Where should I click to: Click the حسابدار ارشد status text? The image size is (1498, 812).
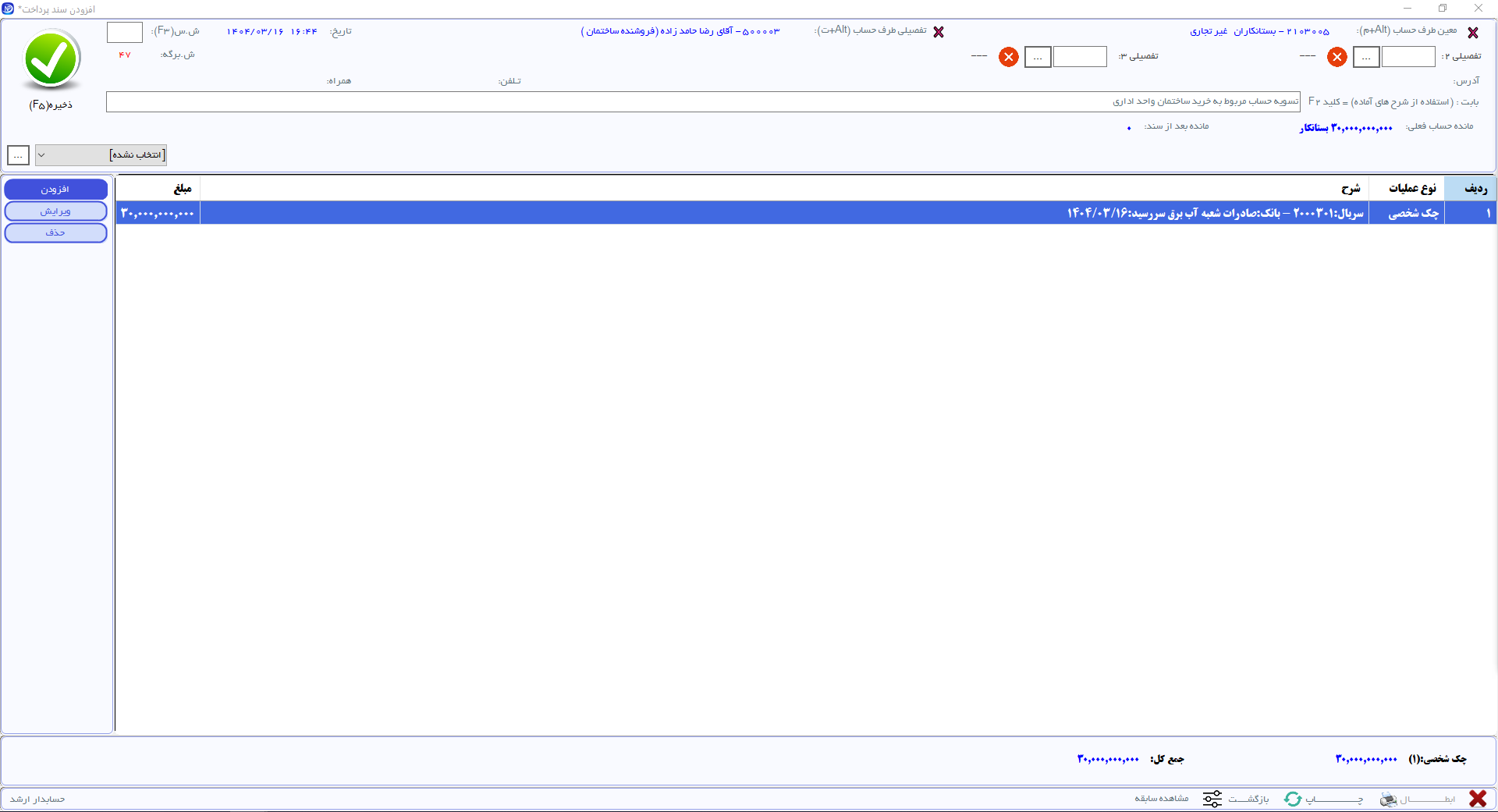[x=37, y=800]
